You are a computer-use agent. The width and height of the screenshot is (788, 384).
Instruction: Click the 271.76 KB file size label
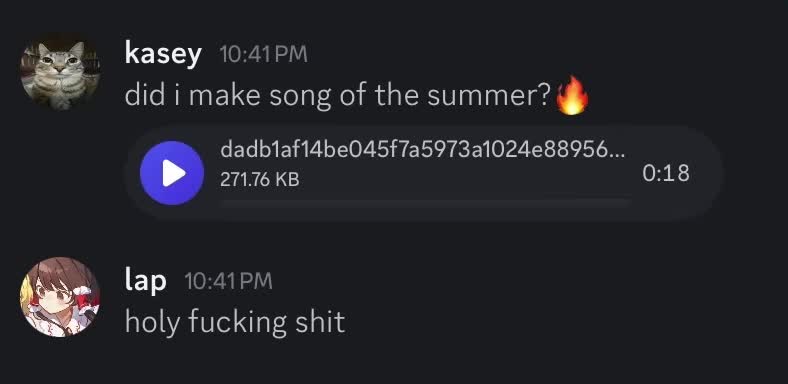click(259, 179)
